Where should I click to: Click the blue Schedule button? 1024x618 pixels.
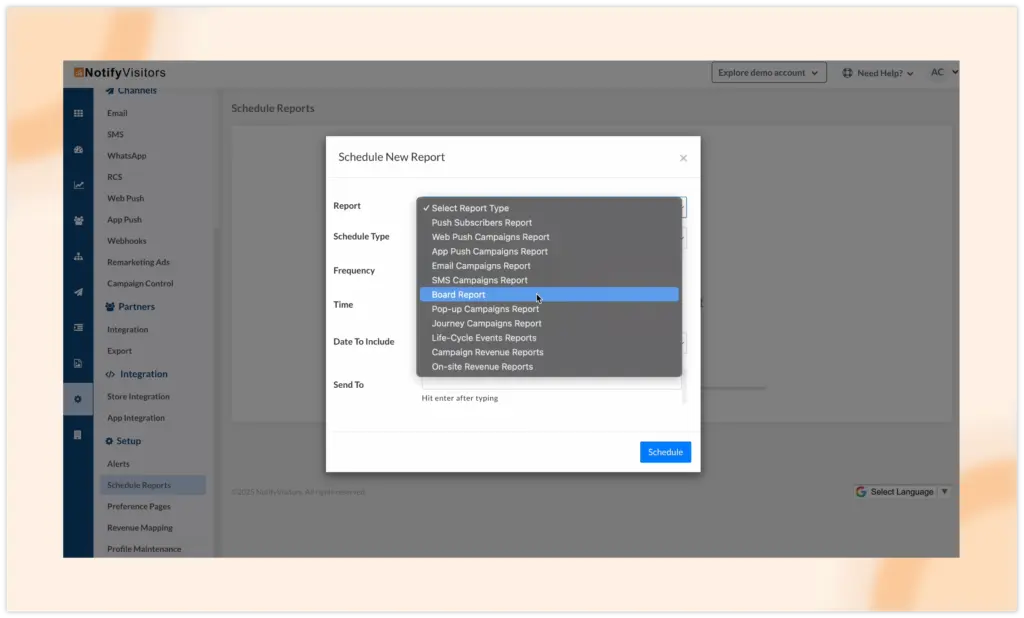pos(665,452)
